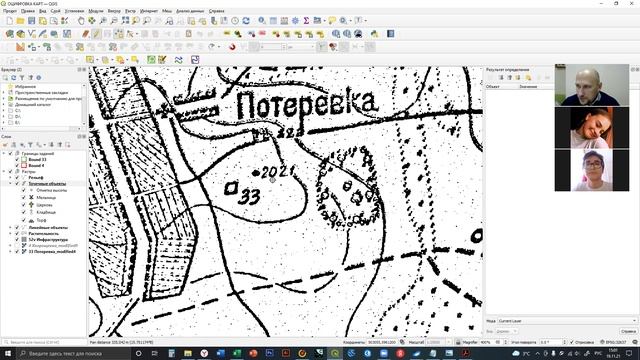Open the Windows Start menu
The image size is (640, 360).
point(8,353)
